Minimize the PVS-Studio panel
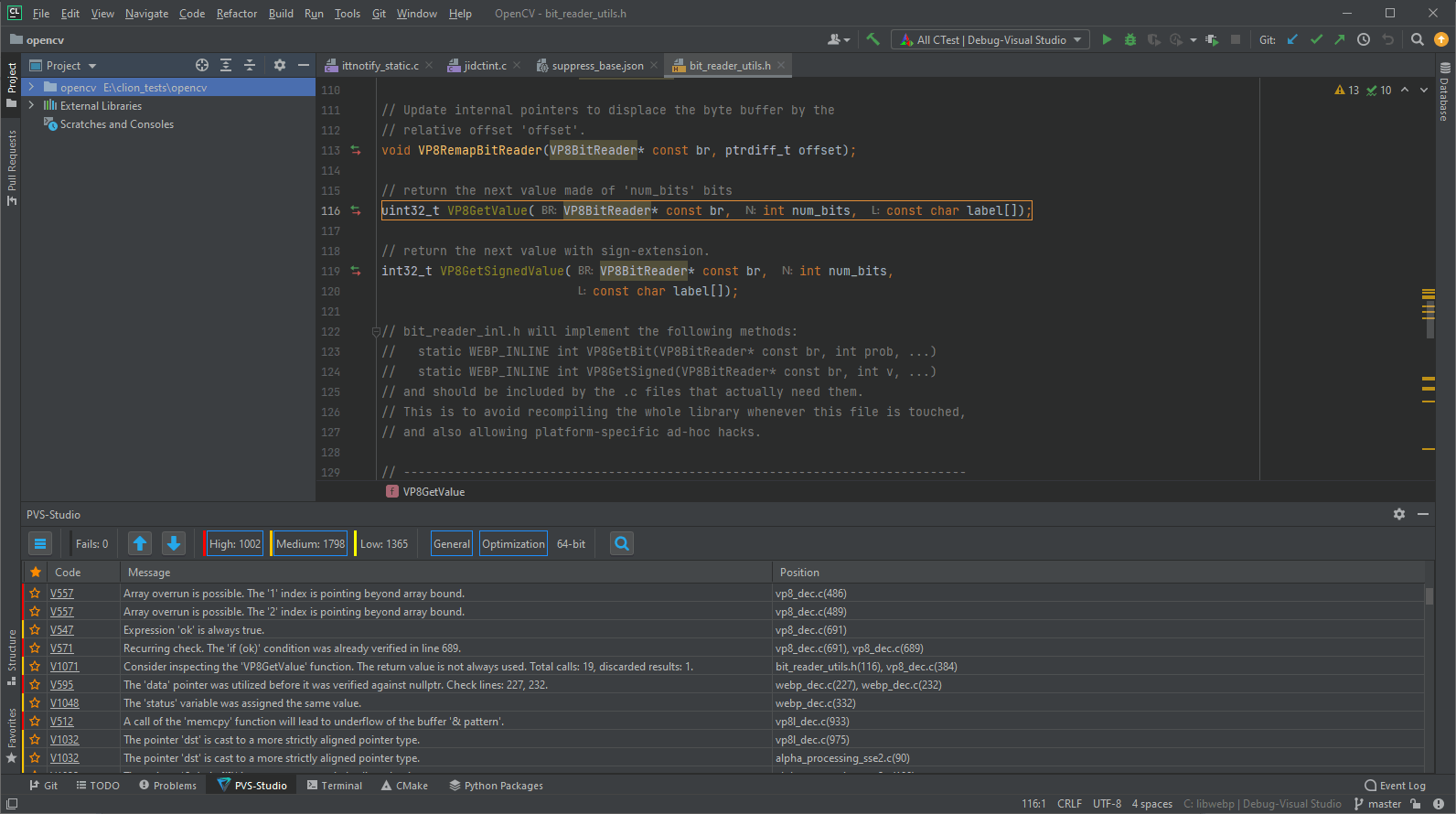Viewport: 1456px width, 814px height. (1423, 514)
